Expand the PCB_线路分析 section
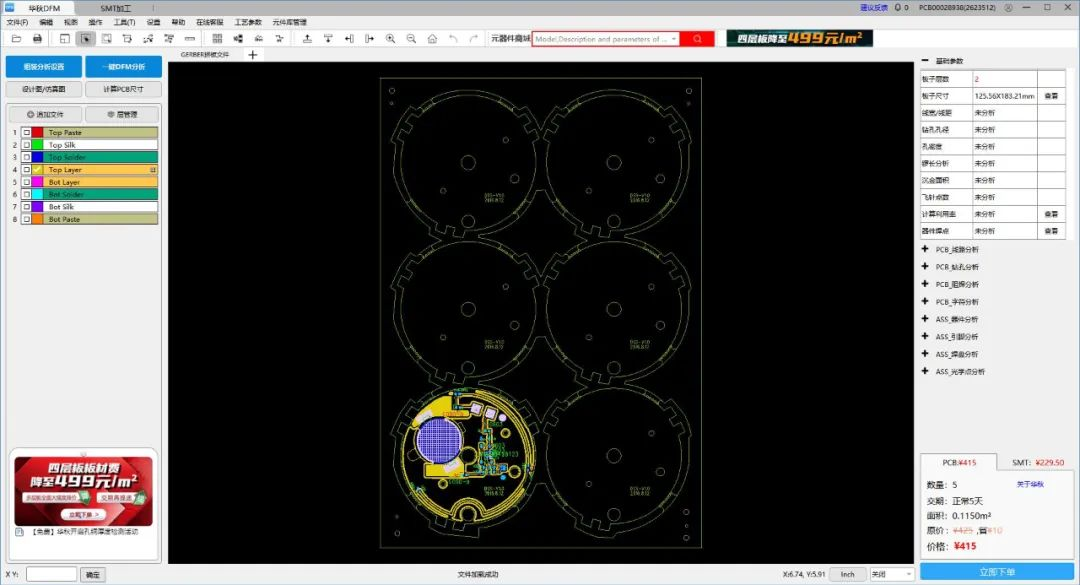Viewport: 1080px width, 585px height. [x=925, y=249]
